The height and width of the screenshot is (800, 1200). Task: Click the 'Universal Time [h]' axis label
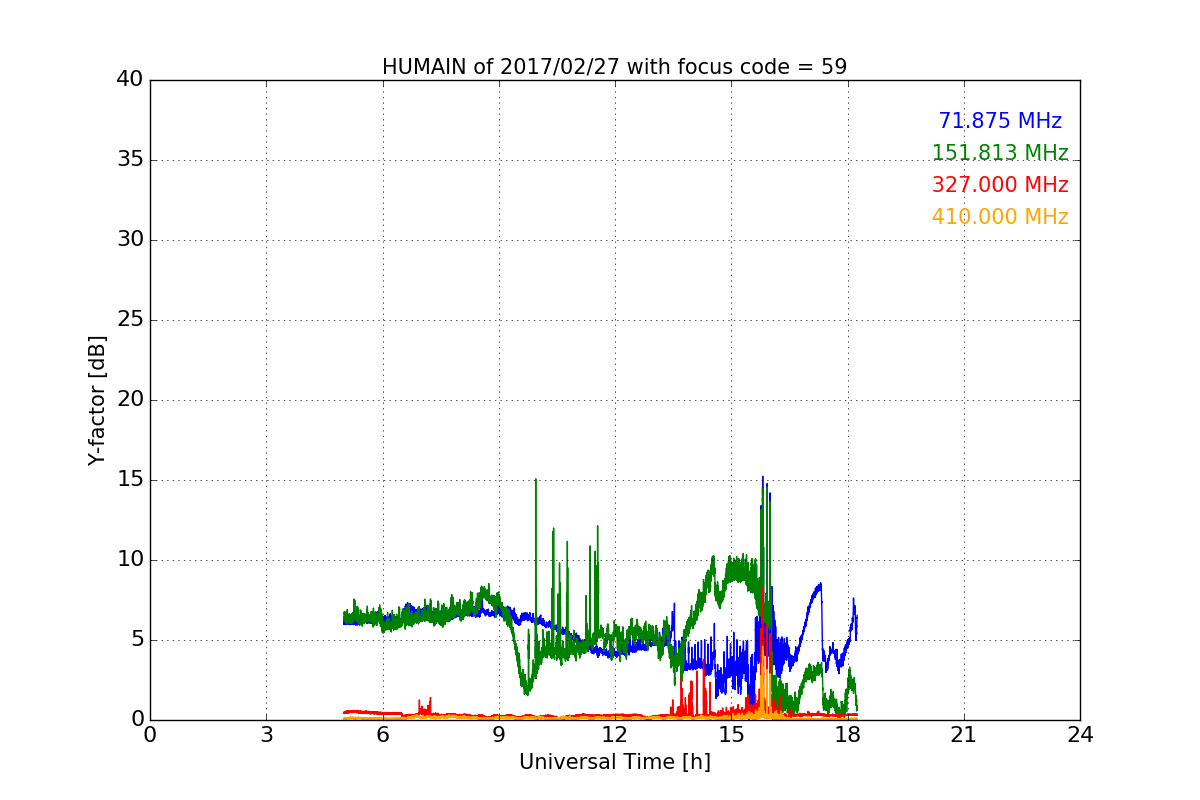pos(614,762)
